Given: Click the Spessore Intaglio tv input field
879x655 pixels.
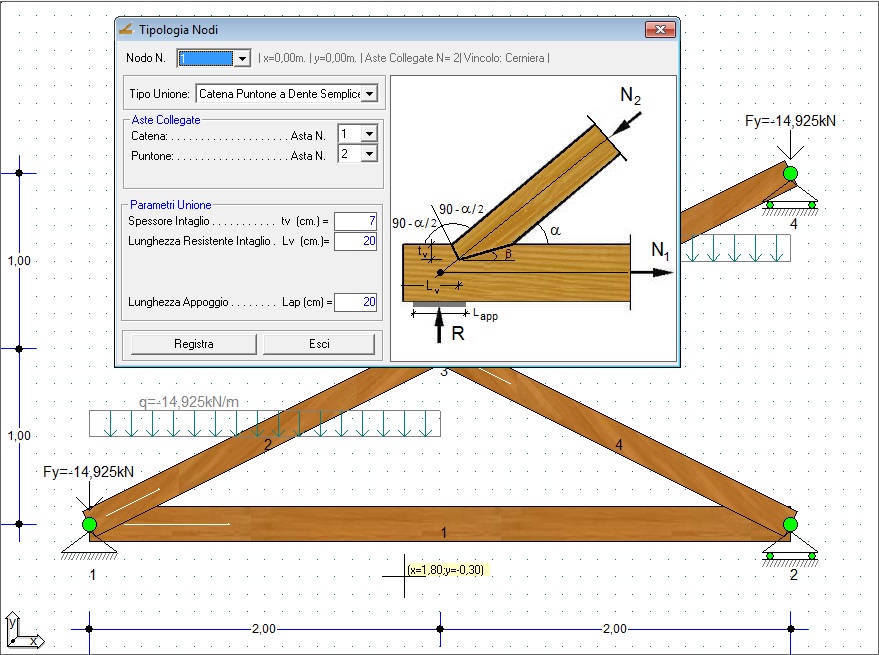Looking at the screenshot, I should (355, 221).
